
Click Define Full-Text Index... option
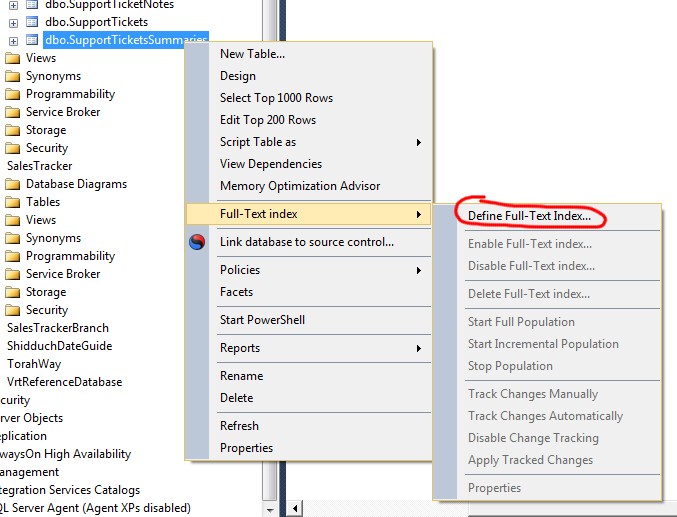coord(529,216)
